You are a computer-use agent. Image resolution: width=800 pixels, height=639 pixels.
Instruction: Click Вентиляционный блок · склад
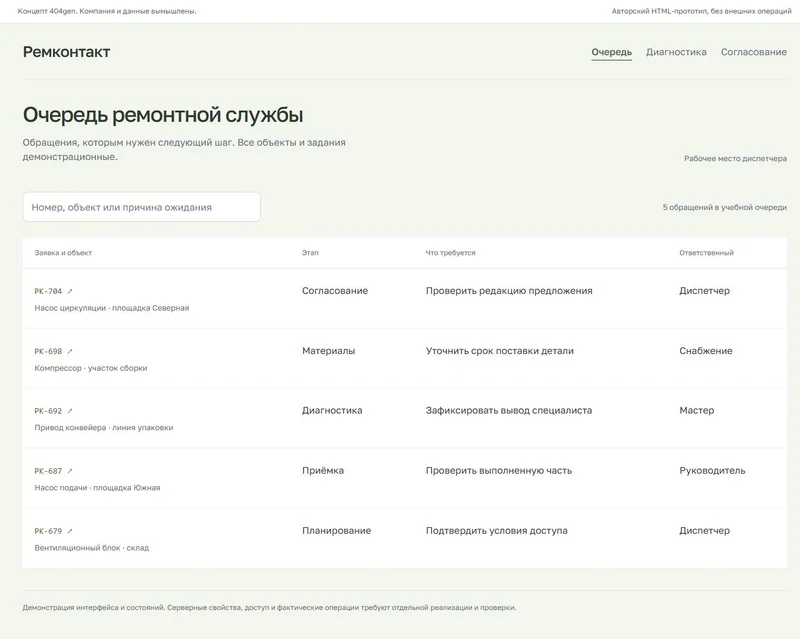pos(92,548)
